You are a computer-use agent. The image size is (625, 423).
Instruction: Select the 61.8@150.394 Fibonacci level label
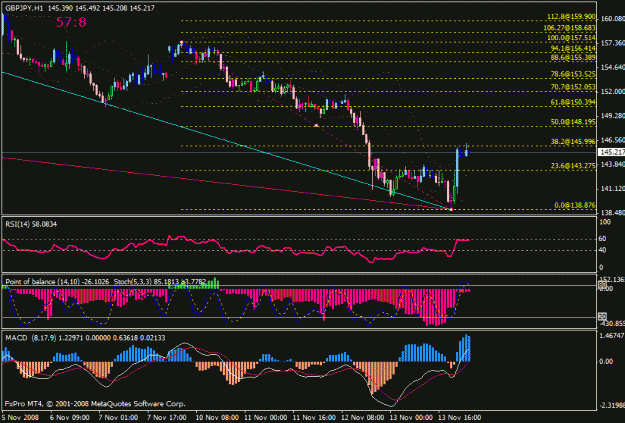(x=573, y=102)
